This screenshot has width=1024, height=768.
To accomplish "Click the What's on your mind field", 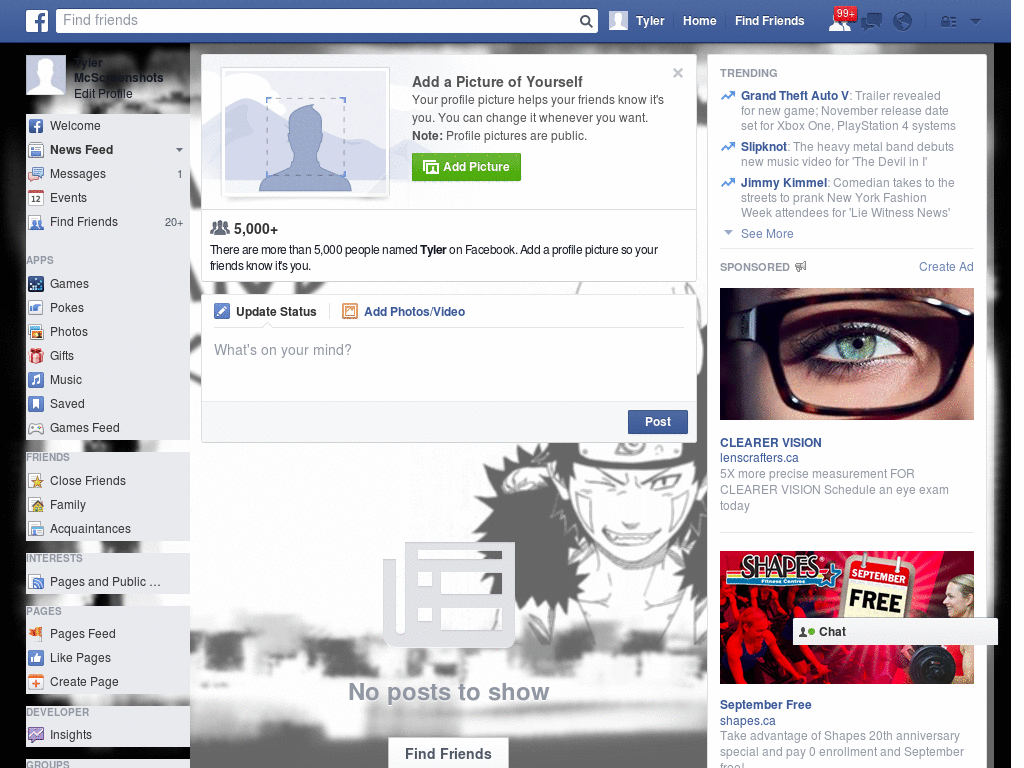I will 449,366.
